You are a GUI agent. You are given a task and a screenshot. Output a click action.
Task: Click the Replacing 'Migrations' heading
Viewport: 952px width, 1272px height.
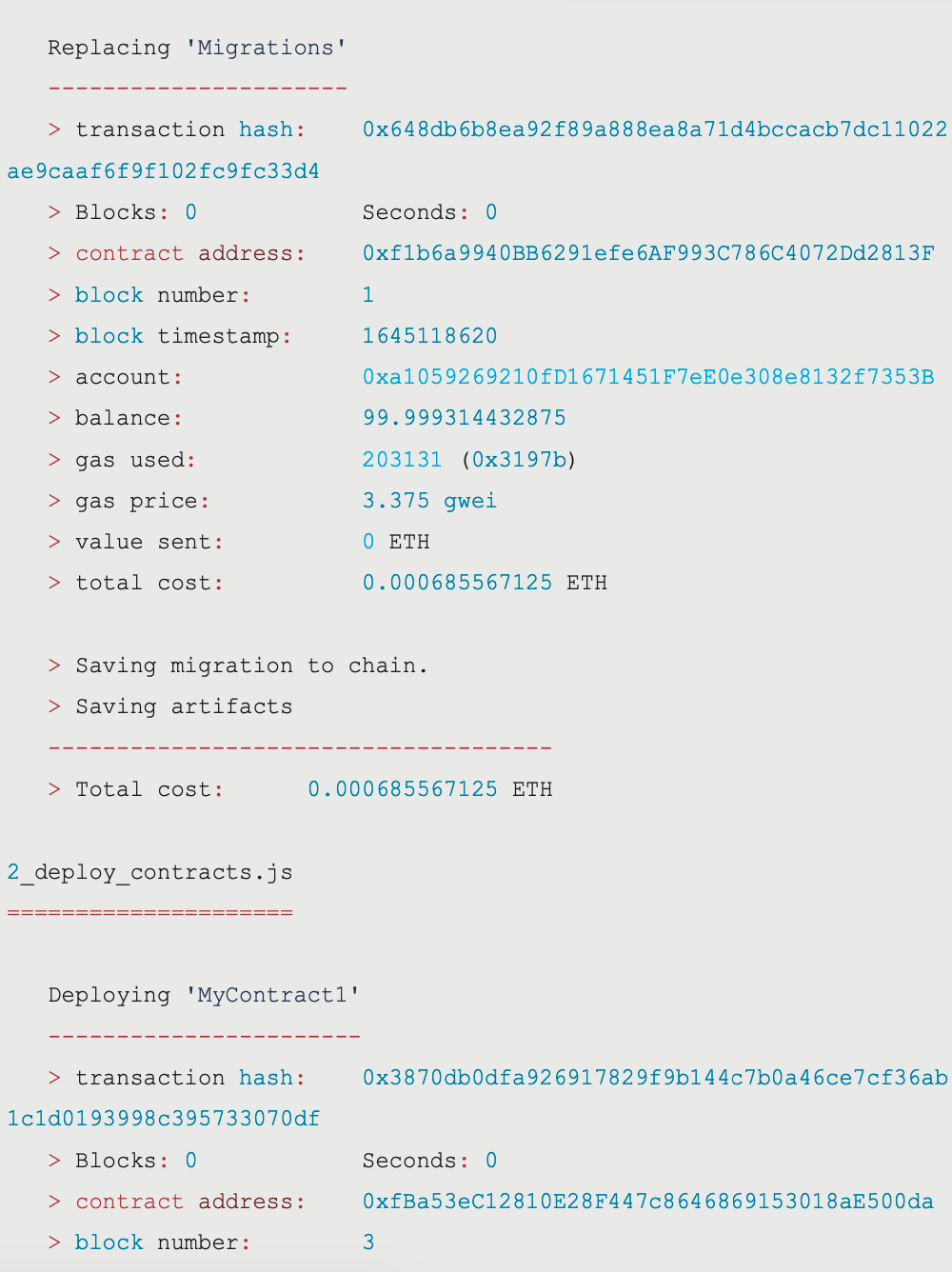[x=197, y=48]
